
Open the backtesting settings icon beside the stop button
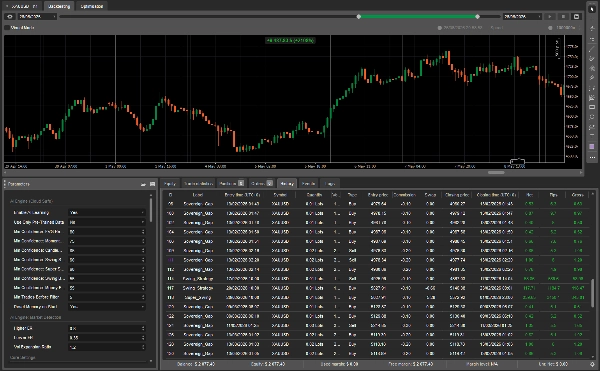coord(576,16)
